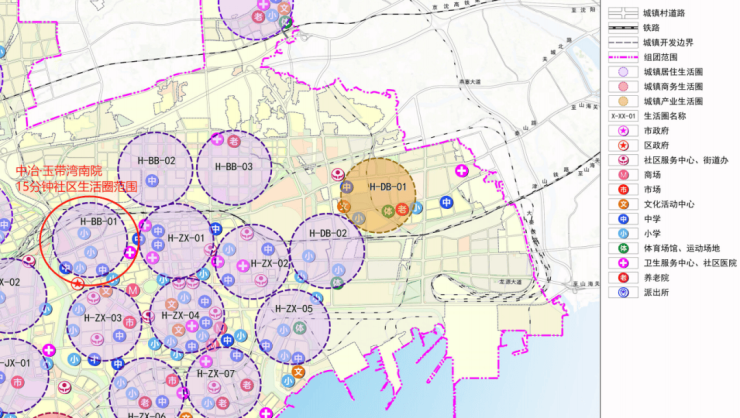Click the M mall icon above H-ZX-04
The image size is (740, 418).
[133, 290]
